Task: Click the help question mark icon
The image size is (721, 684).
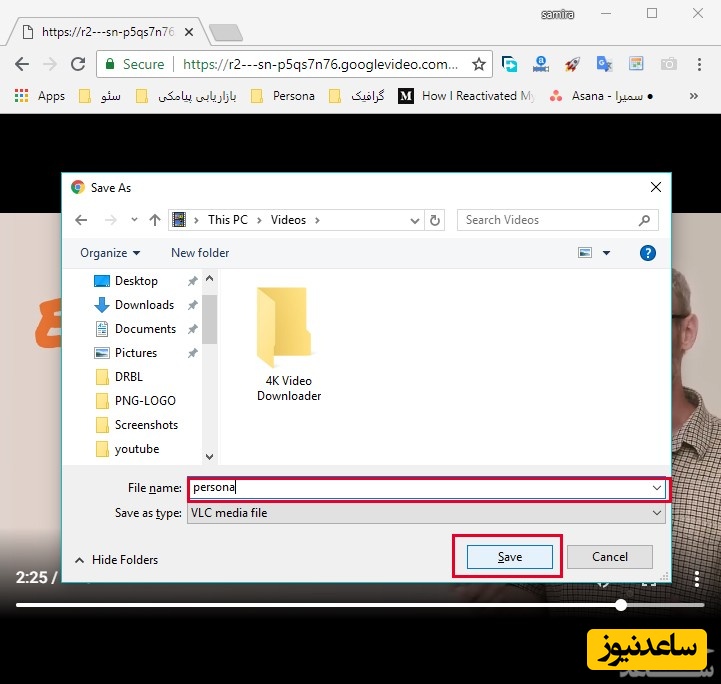Action: [x=647, y=253]
